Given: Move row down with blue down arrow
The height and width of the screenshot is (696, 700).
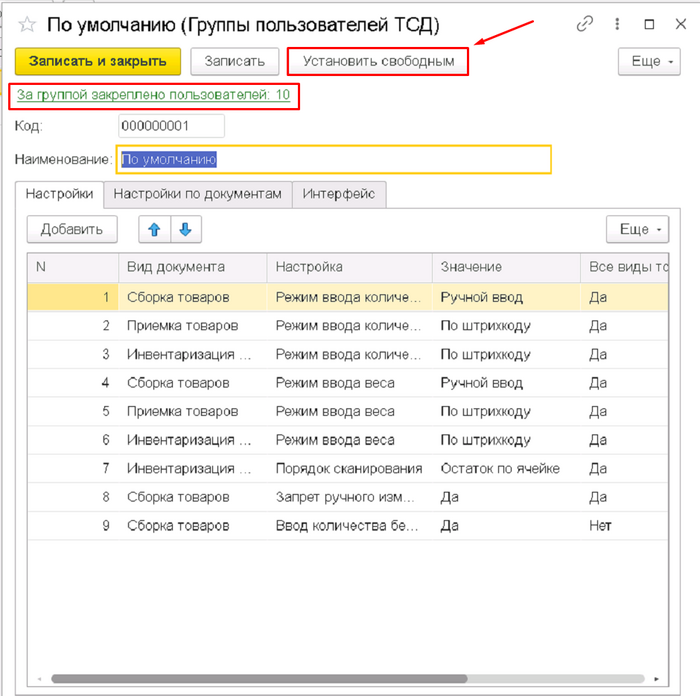Looking at the screenshot, I should click(x=185, y=229).
